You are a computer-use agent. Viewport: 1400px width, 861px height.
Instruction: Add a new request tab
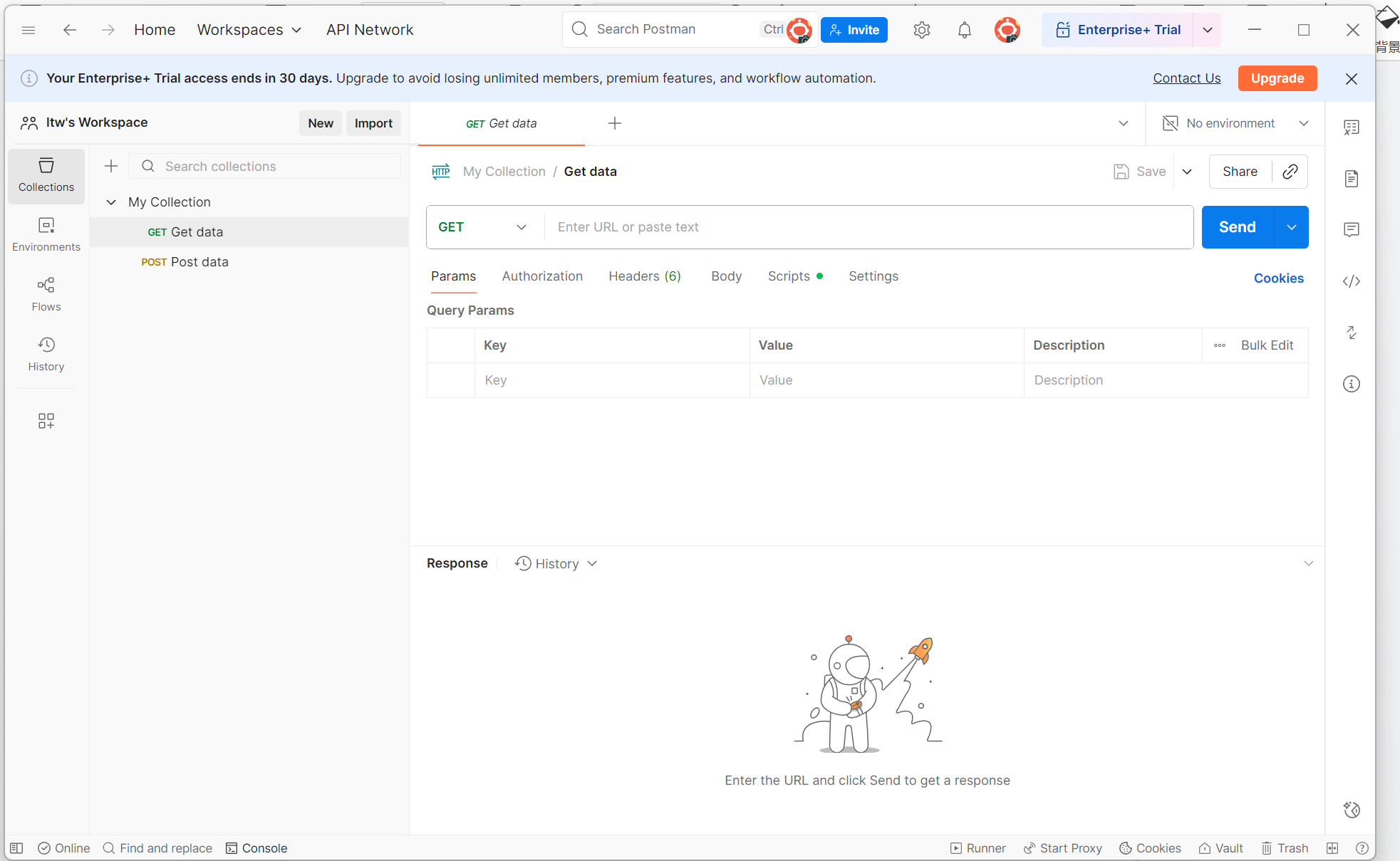click(x=615, y=124)
